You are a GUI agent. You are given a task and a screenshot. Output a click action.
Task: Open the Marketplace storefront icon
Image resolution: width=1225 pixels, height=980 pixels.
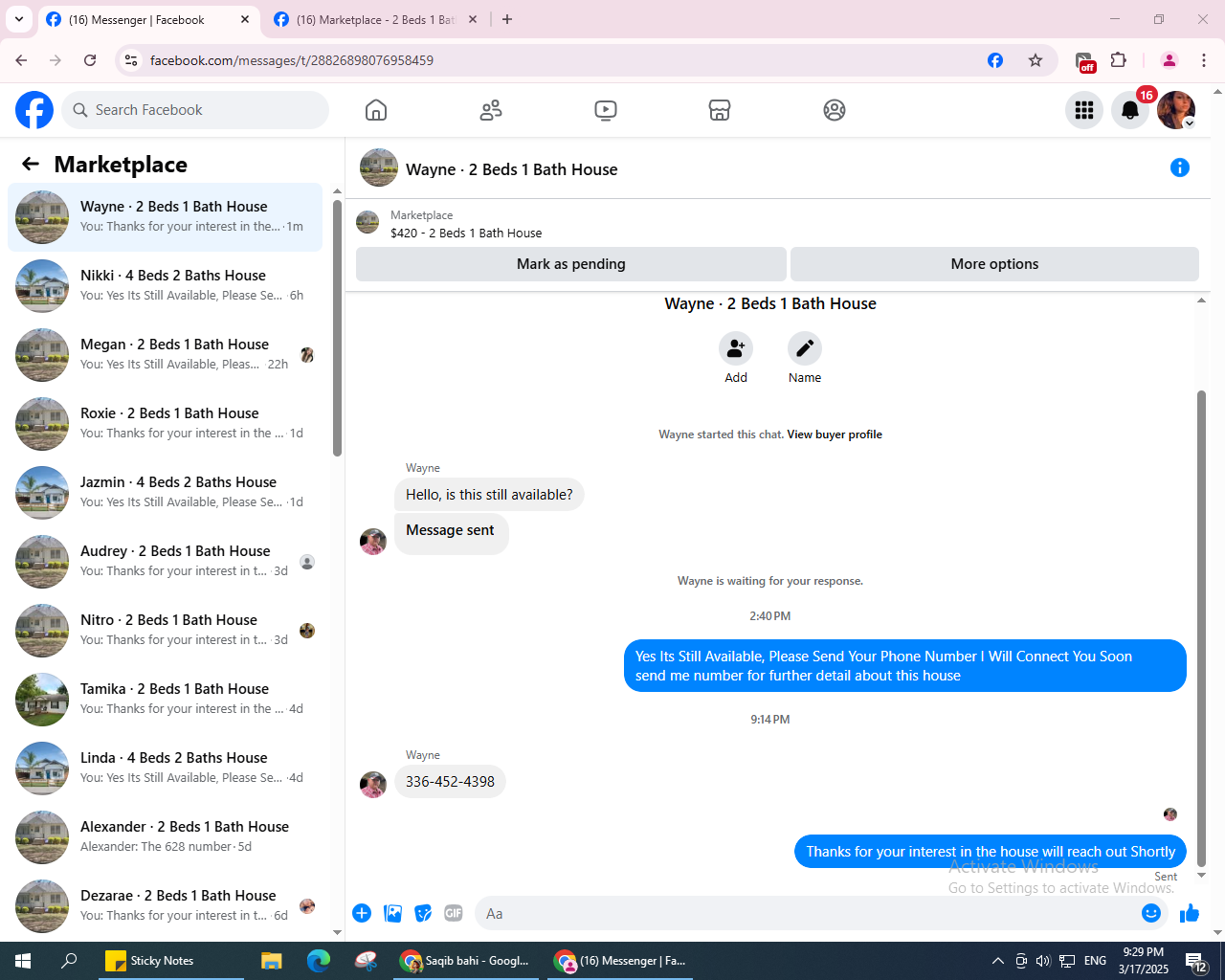click(720, 110)
